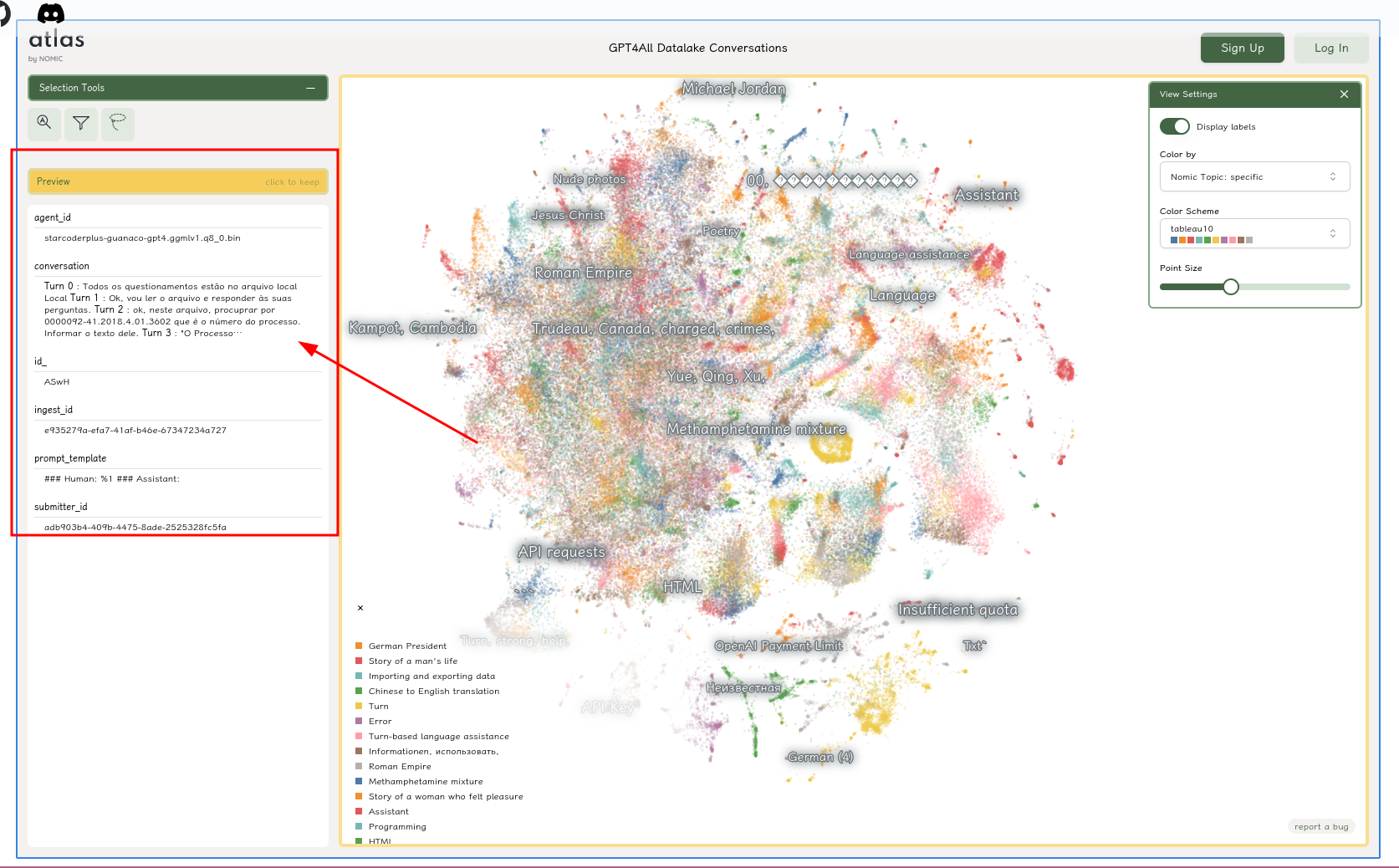Click the Kampot, Cambodia map label
1399x868 pixels.
(x=413, y=328)
